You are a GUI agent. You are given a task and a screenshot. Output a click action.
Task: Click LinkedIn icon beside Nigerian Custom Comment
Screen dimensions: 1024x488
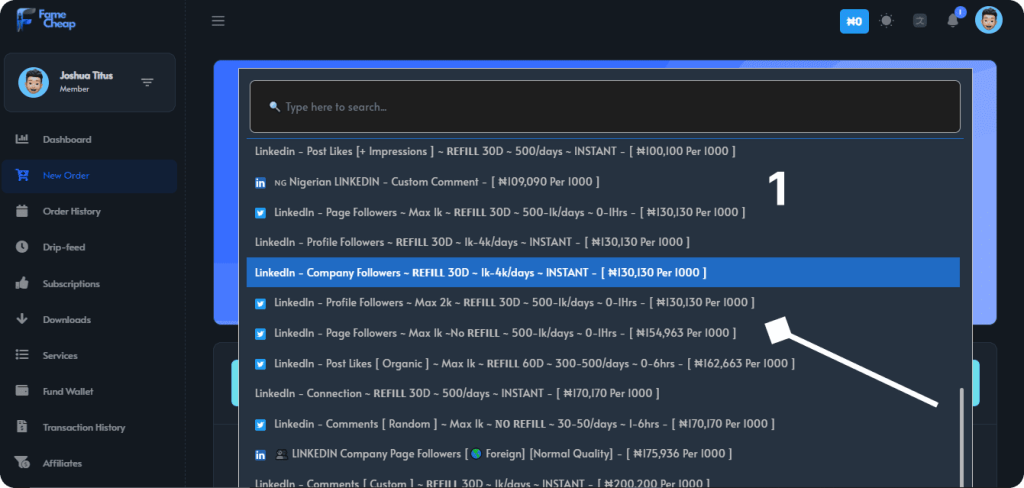coord(261,183)
